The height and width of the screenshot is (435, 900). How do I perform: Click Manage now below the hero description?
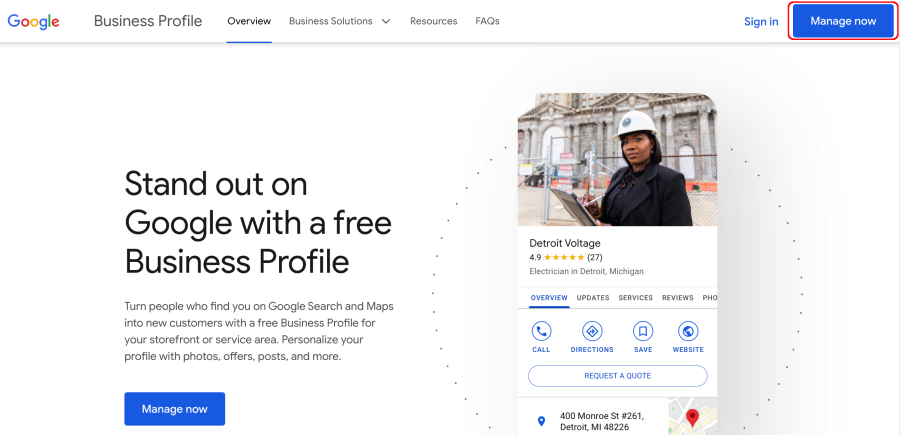point(174,409)
